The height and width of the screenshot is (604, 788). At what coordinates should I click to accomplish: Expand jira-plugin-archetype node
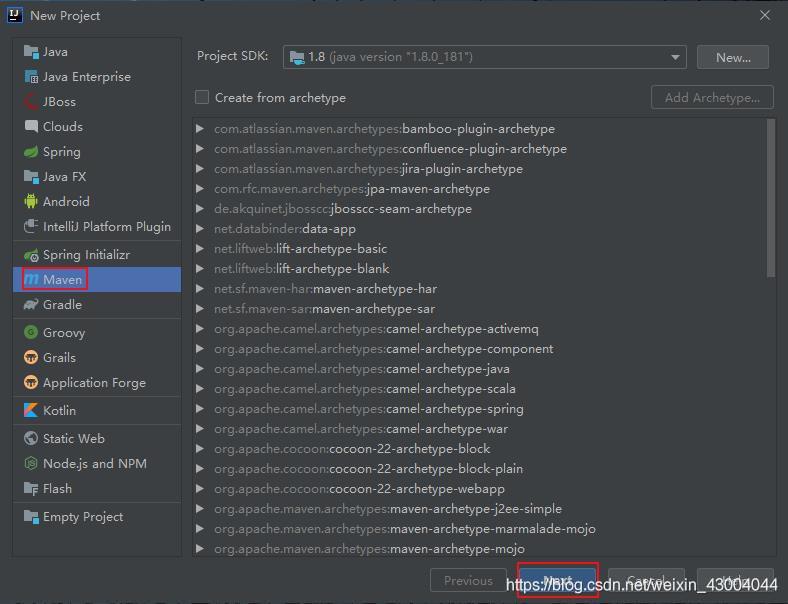(x=200, y=169)
